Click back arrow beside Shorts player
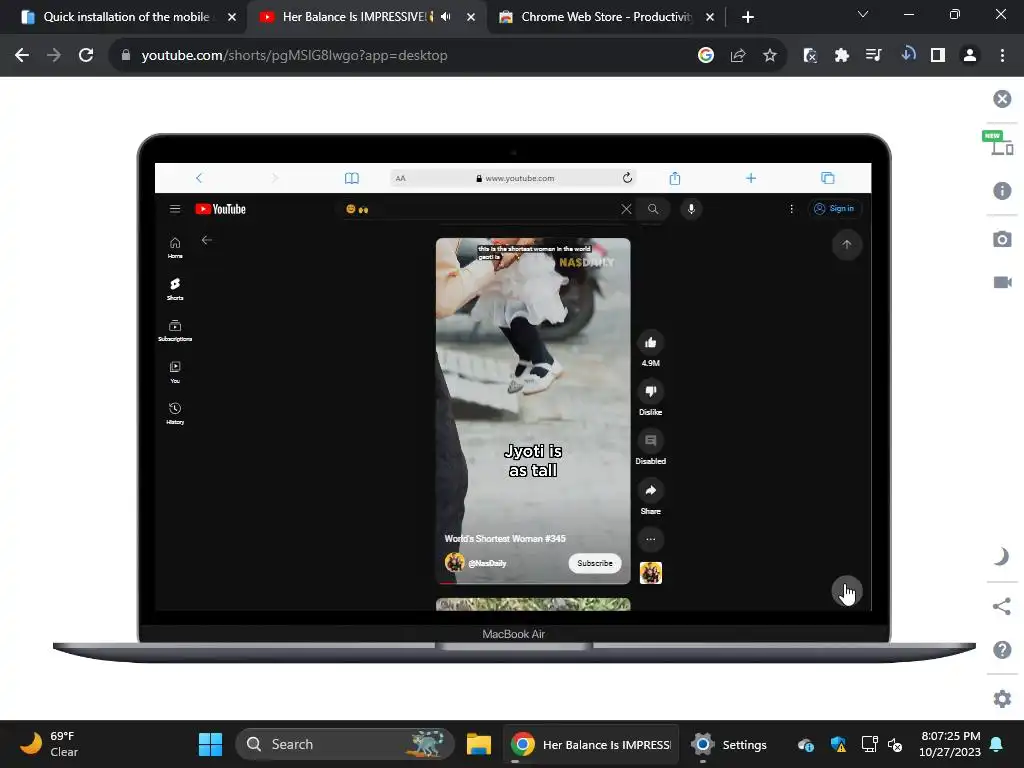This screenshot has height=768, width=1024. tap(206, 240)
